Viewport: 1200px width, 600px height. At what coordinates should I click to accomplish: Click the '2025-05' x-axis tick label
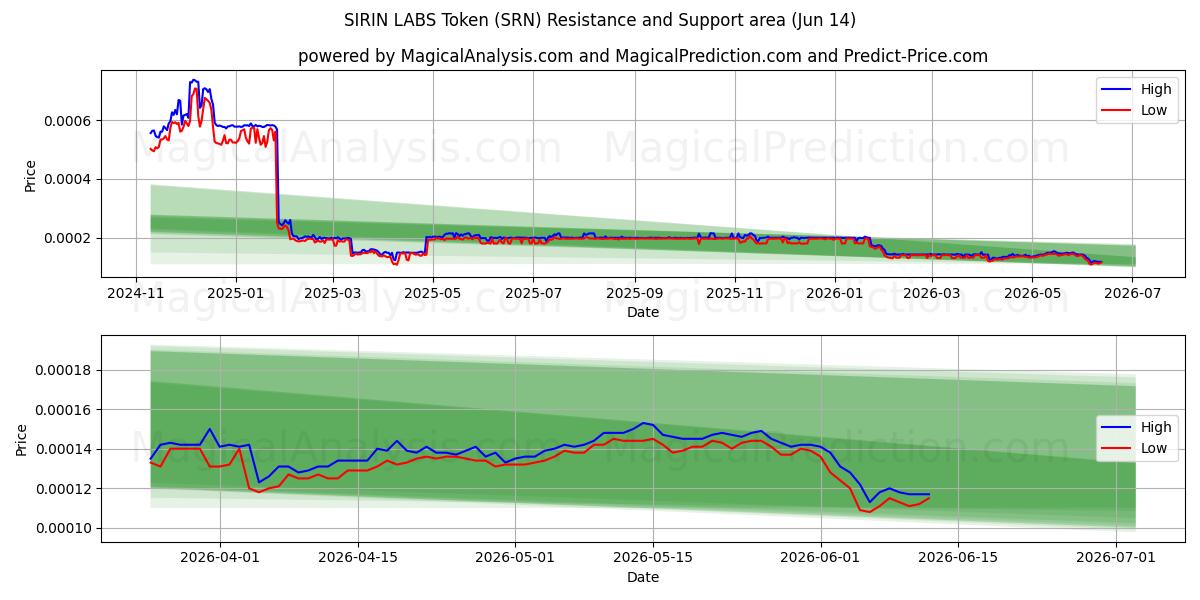pos(432,293)
